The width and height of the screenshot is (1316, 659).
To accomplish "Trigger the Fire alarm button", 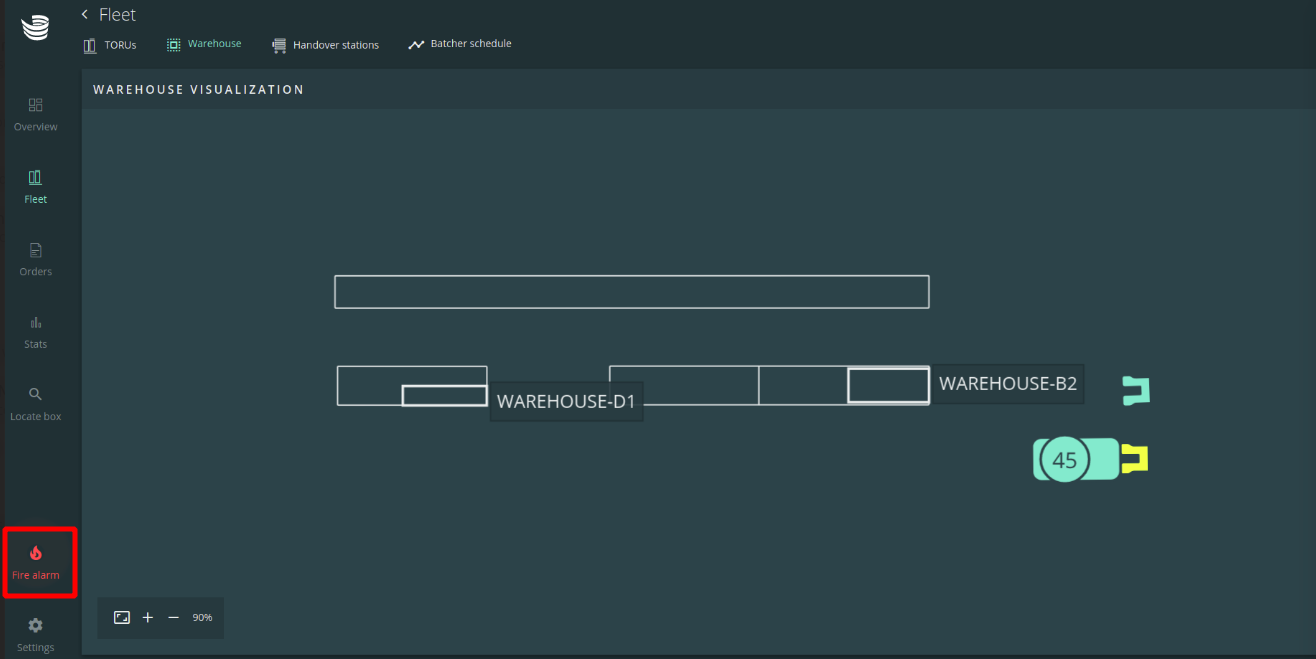I will coord(36,562).
